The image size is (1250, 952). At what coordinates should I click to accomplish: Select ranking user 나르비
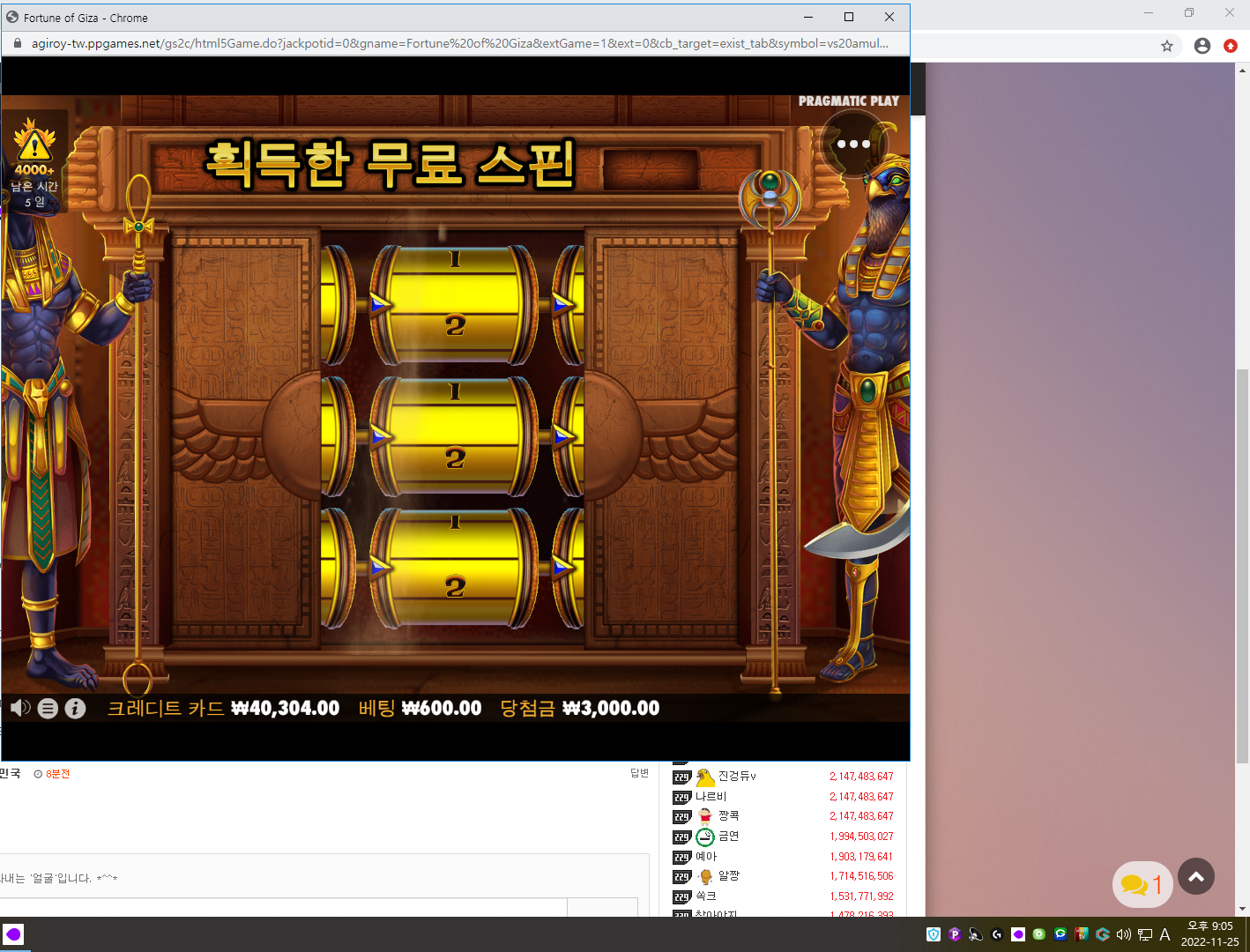tap(711, 797)
